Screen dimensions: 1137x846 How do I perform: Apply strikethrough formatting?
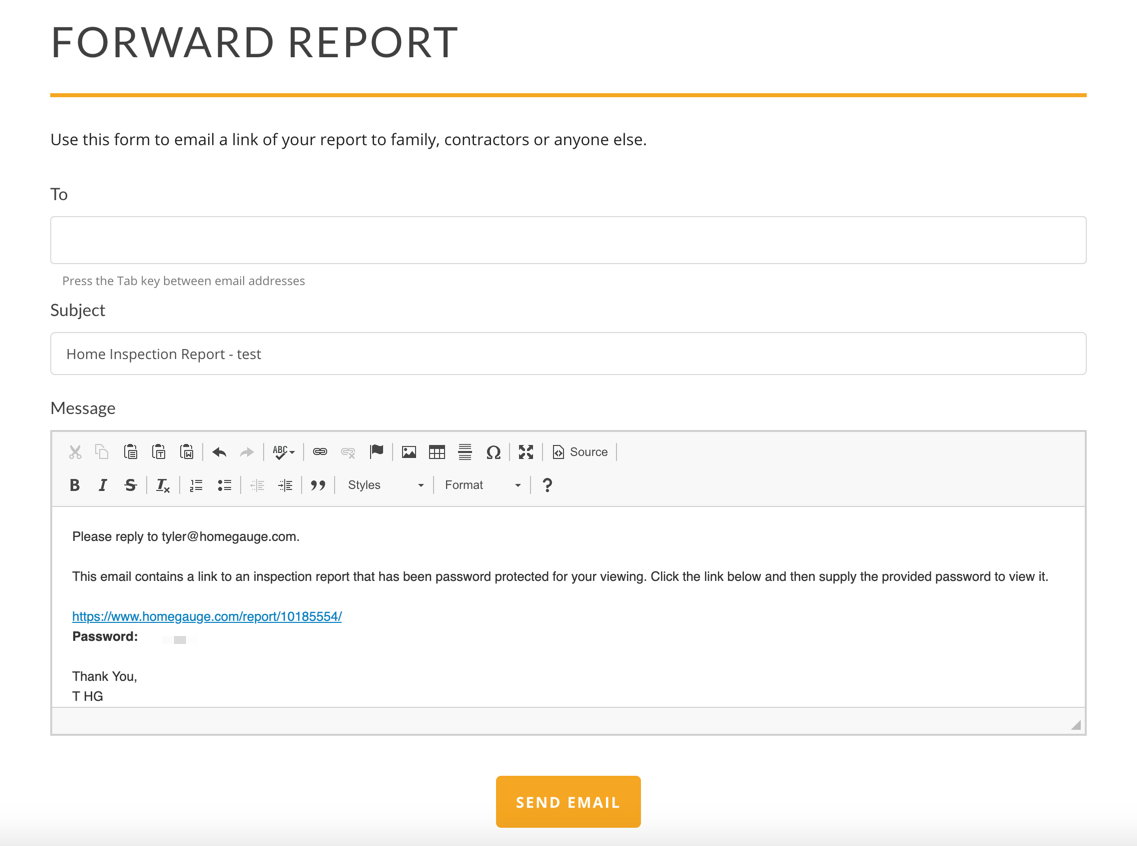click(130, 485)
